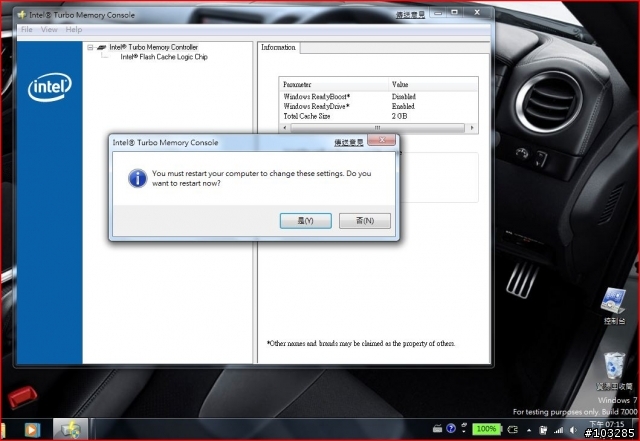Open the Control Panel desktop icon
This screenshot has width=640, height=441.
[614, 306]
